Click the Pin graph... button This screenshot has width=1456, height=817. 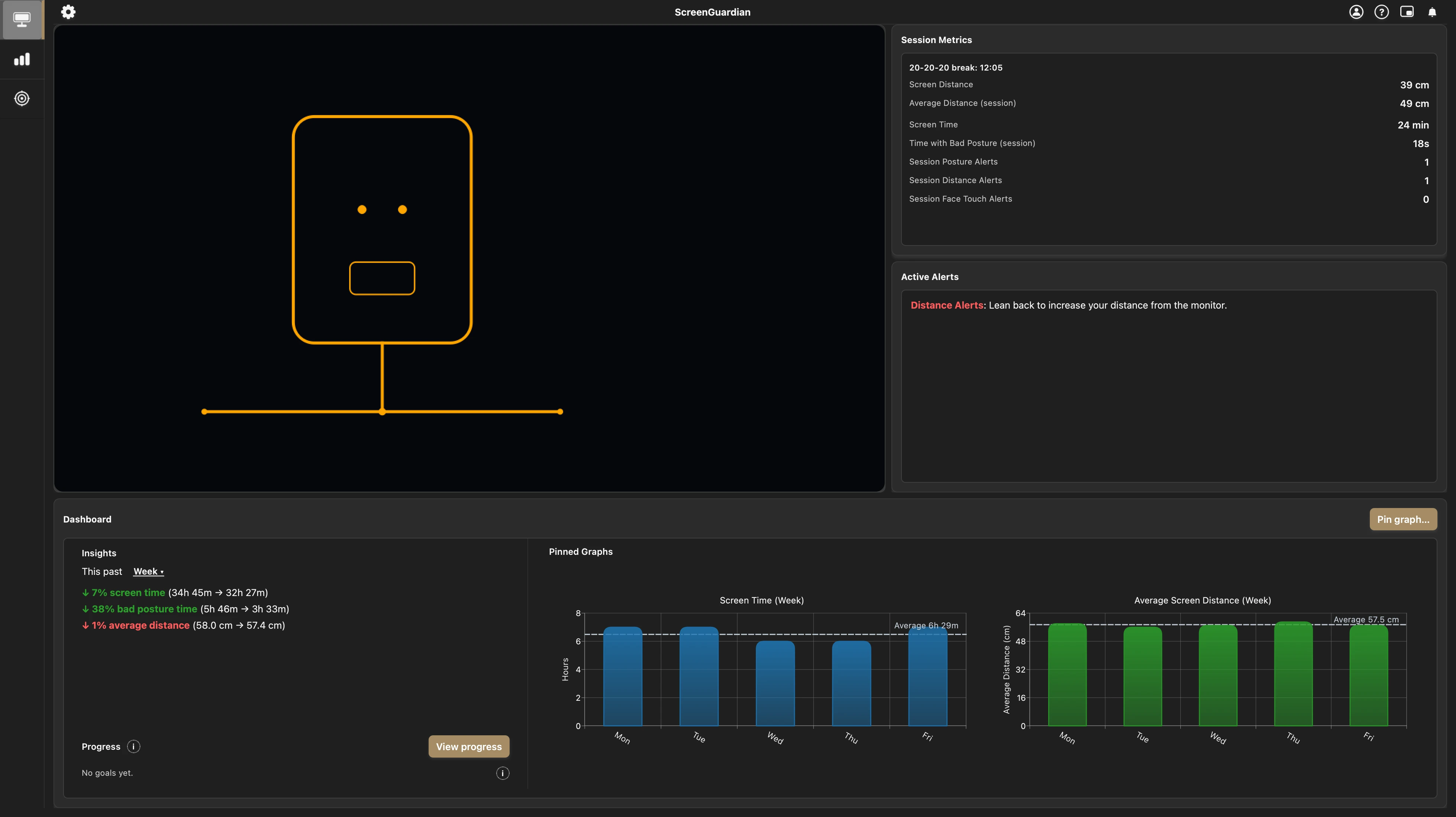click(1403, 519)
